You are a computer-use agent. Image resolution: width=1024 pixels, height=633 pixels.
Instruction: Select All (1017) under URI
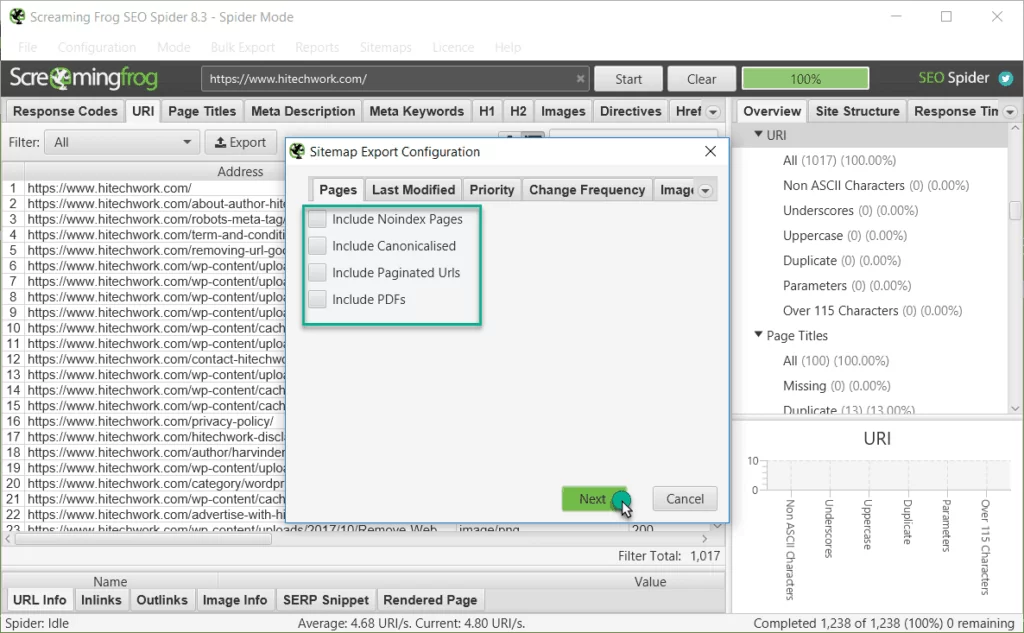tap(839, 160)
